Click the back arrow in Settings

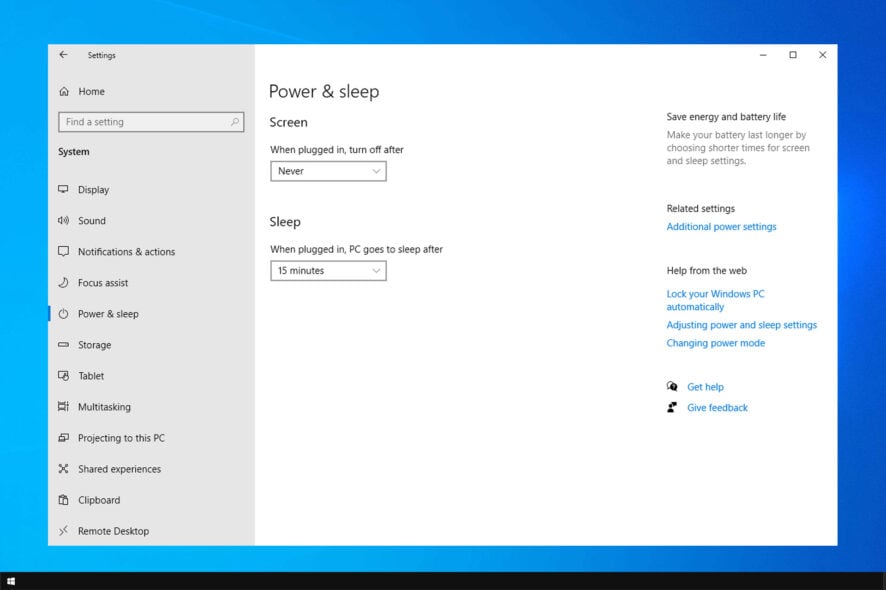63,55
